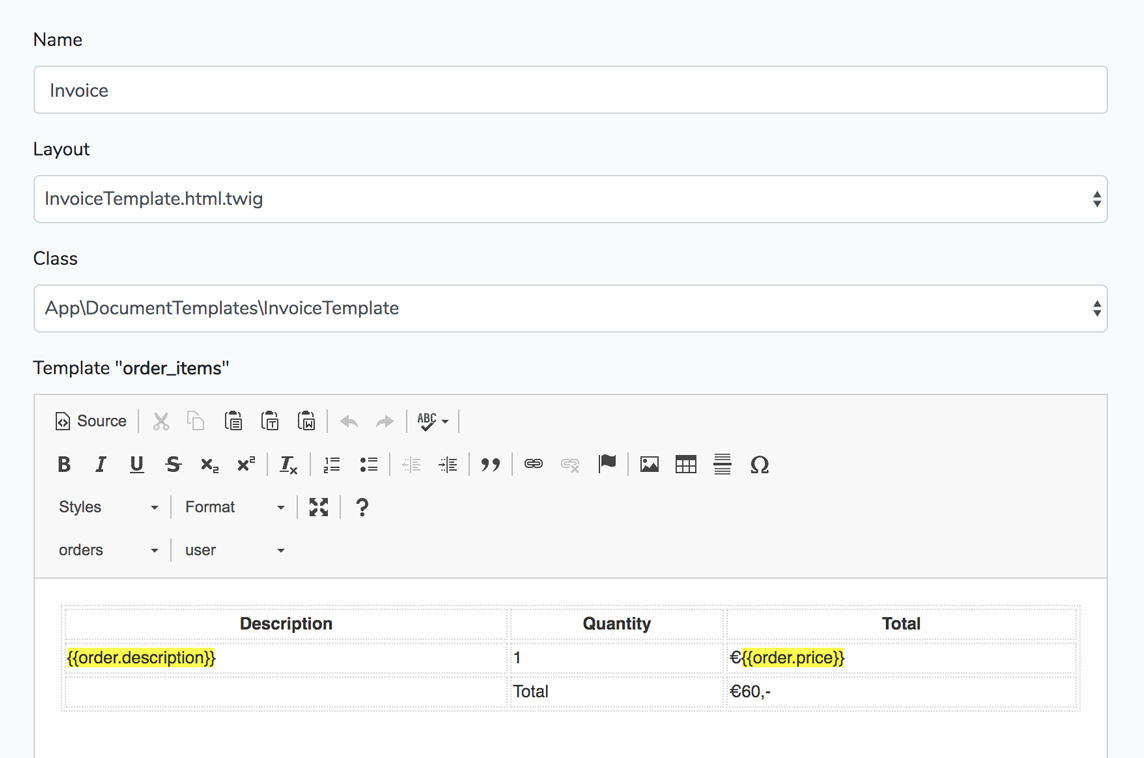1144x758 pixels.
Task: Insert a numbered list
Action: pyautogui.click(x=332, y=464)
